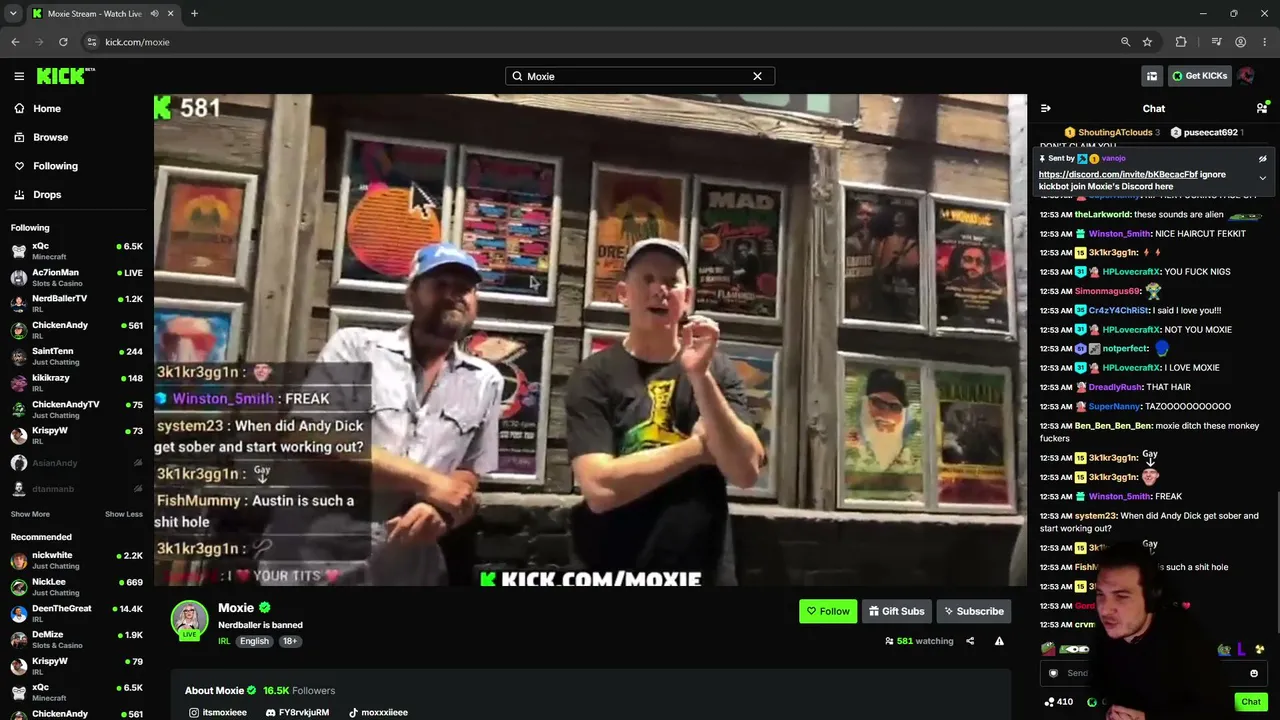Screen dimensions: 1280x720
Task: Clear the Moxie search text
Action: [757, 76]
